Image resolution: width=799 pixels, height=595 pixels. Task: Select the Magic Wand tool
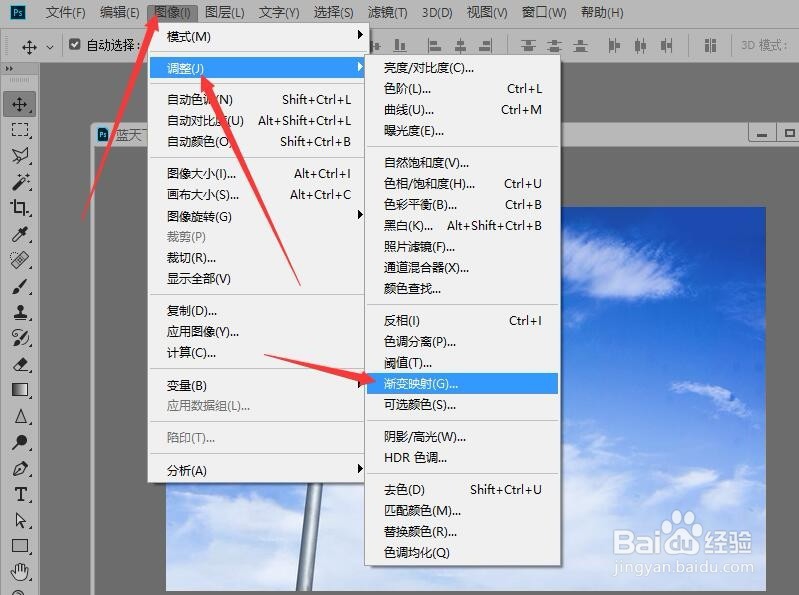(x=19, y=181)
